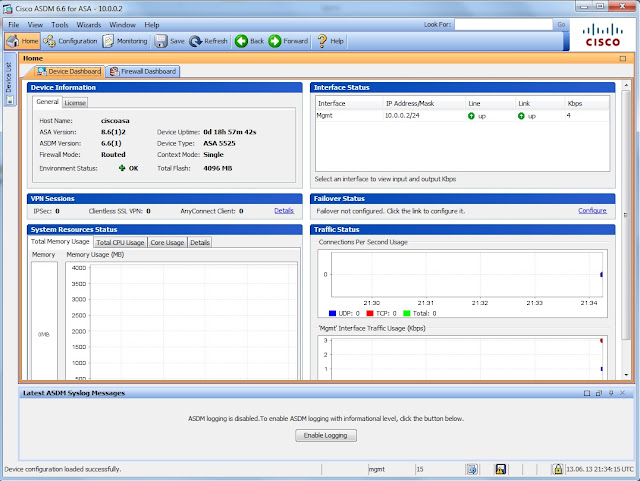
Task: Click the Refresh toolbar icon
Action: (208, 41)
